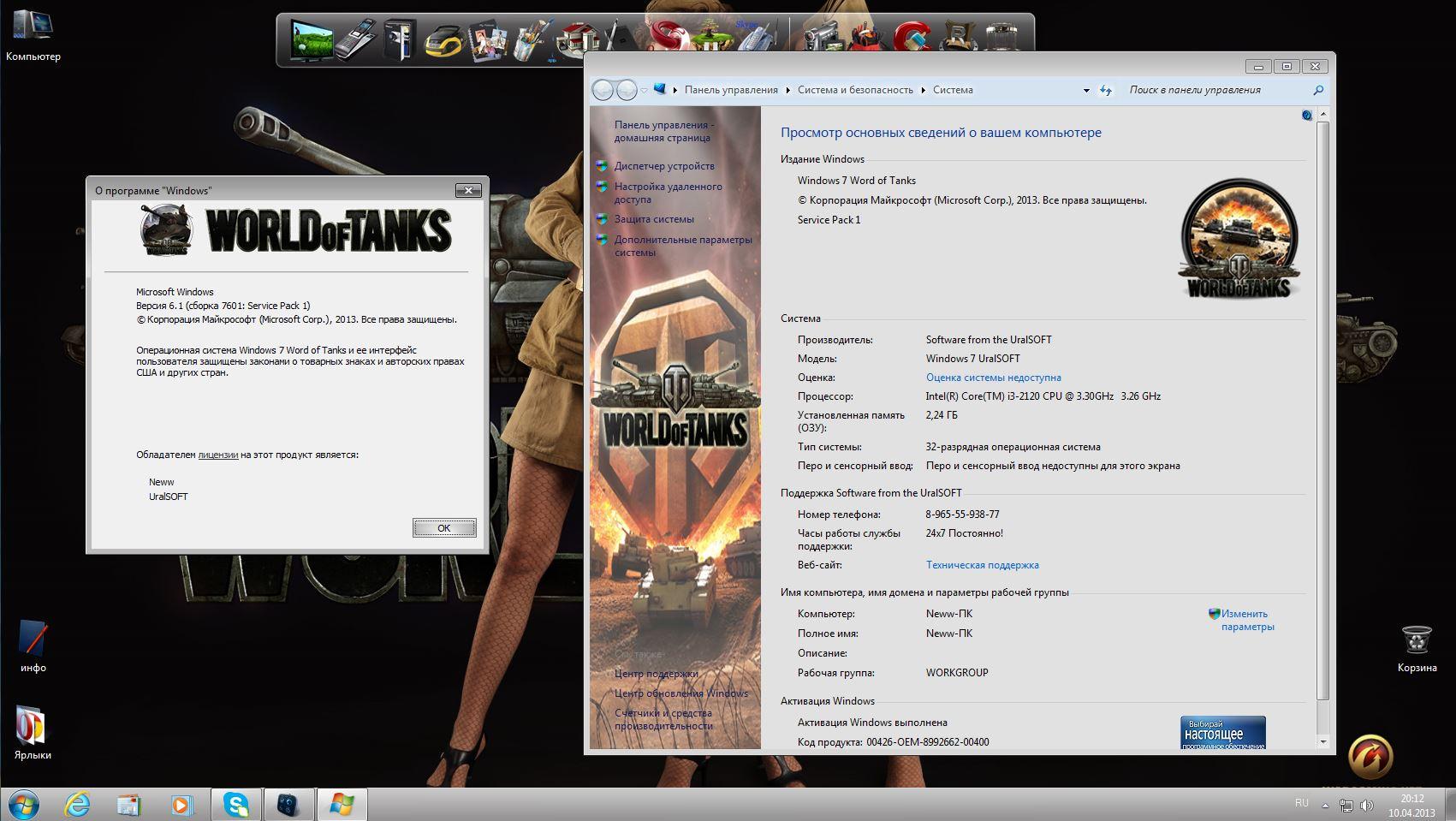Image resolution: width=1456 pixels, height=821 pixels.
Task: Expand the address bar history dropdown
Action: pos(1086,90)
